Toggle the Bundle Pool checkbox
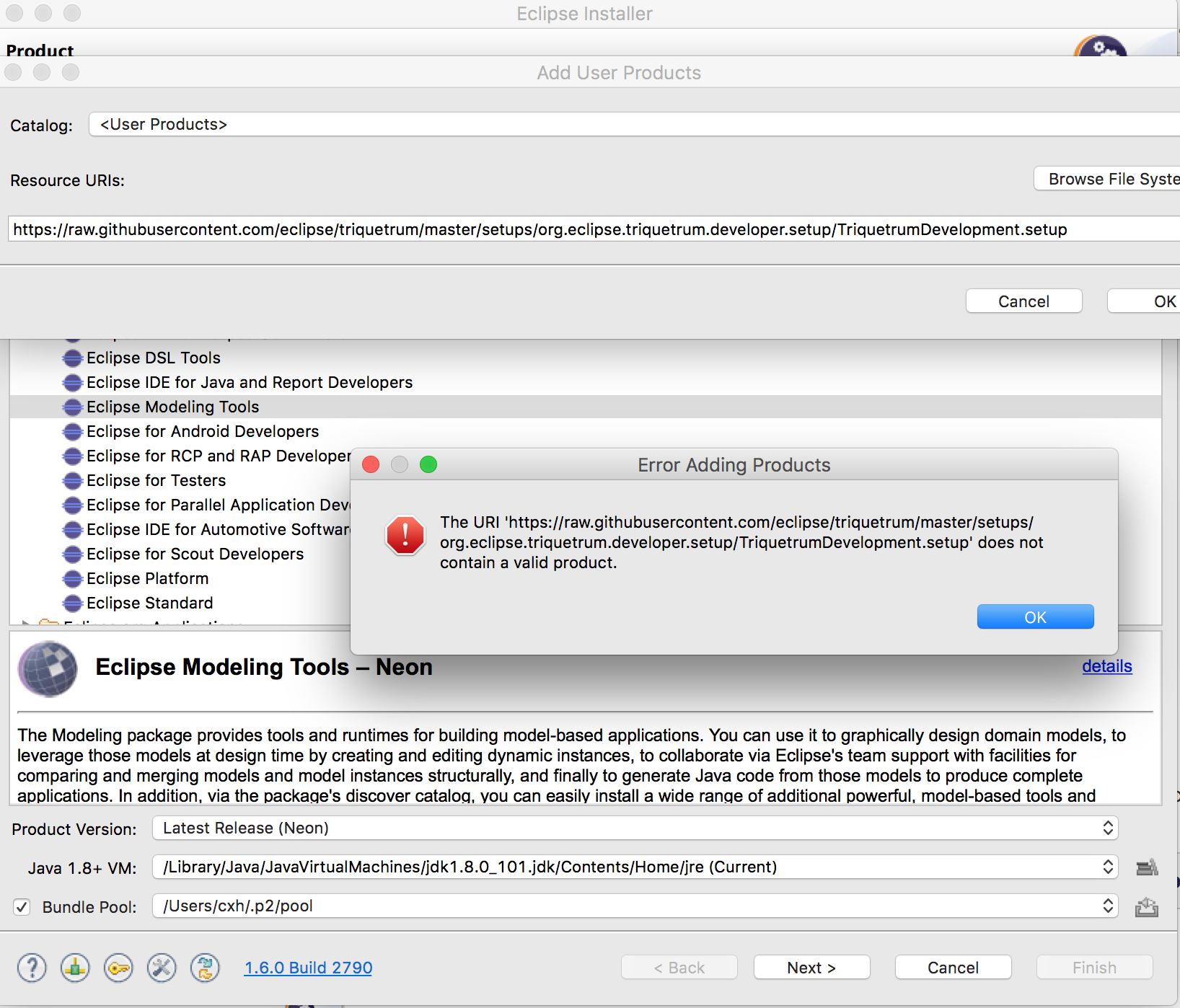The image size is (1180, 1008). (x=22, y=907)
